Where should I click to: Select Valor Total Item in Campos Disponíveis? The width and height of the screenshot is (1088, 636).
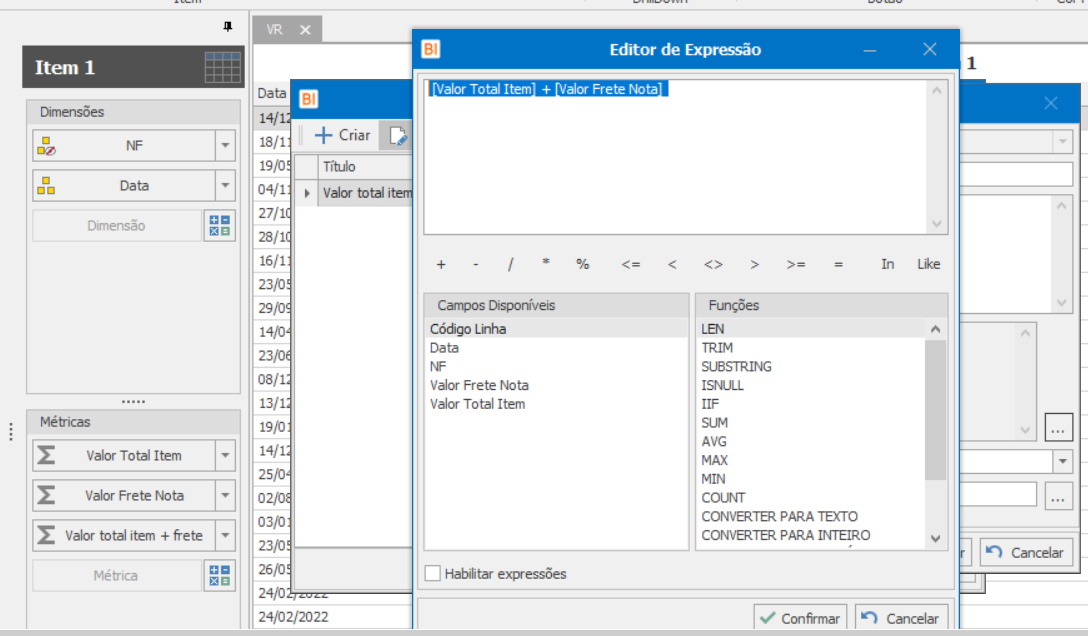point(556,404)
